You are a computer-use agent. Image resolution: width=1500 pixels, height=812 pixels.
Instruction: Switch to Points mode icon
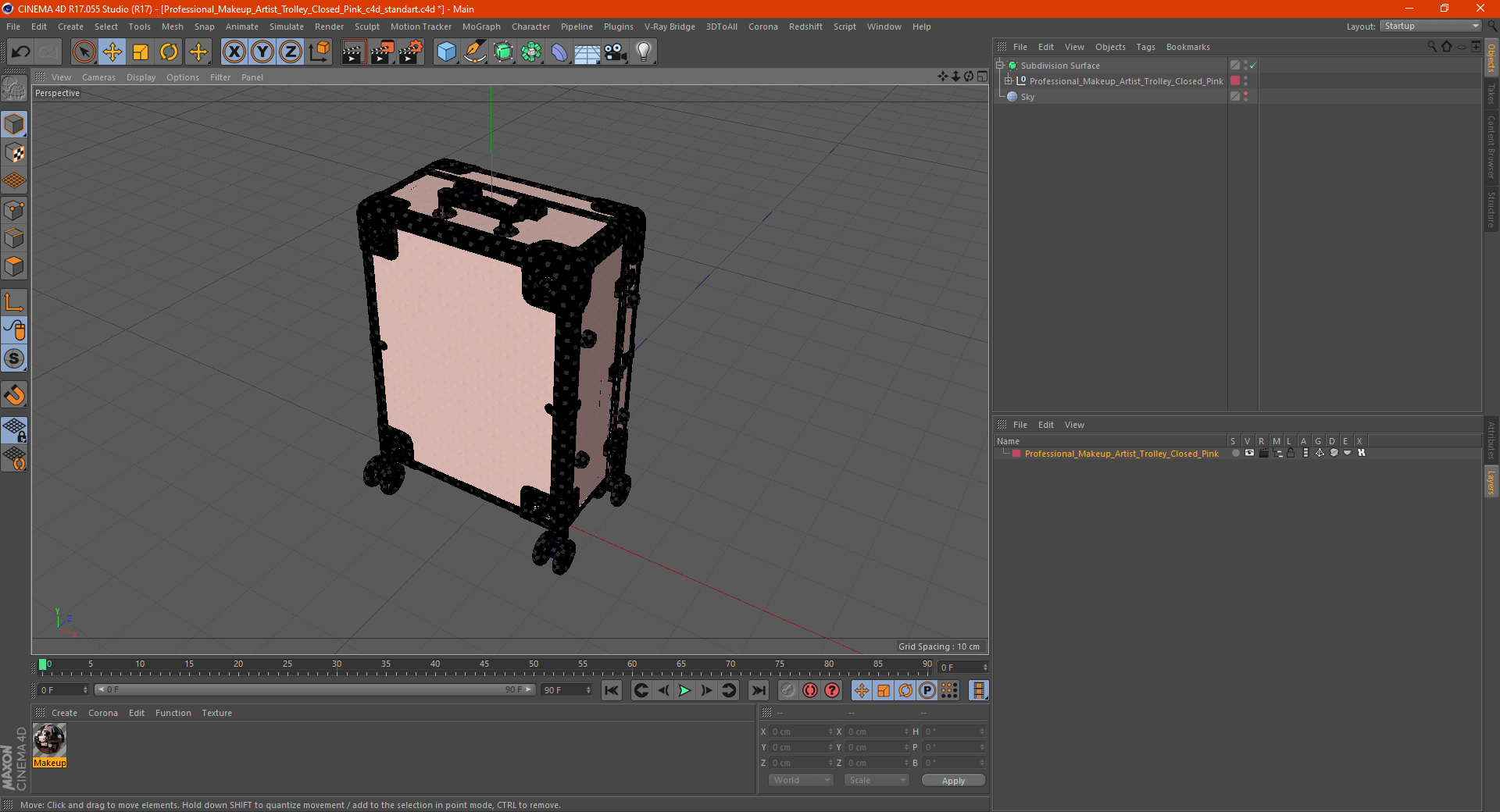point(14,210)
